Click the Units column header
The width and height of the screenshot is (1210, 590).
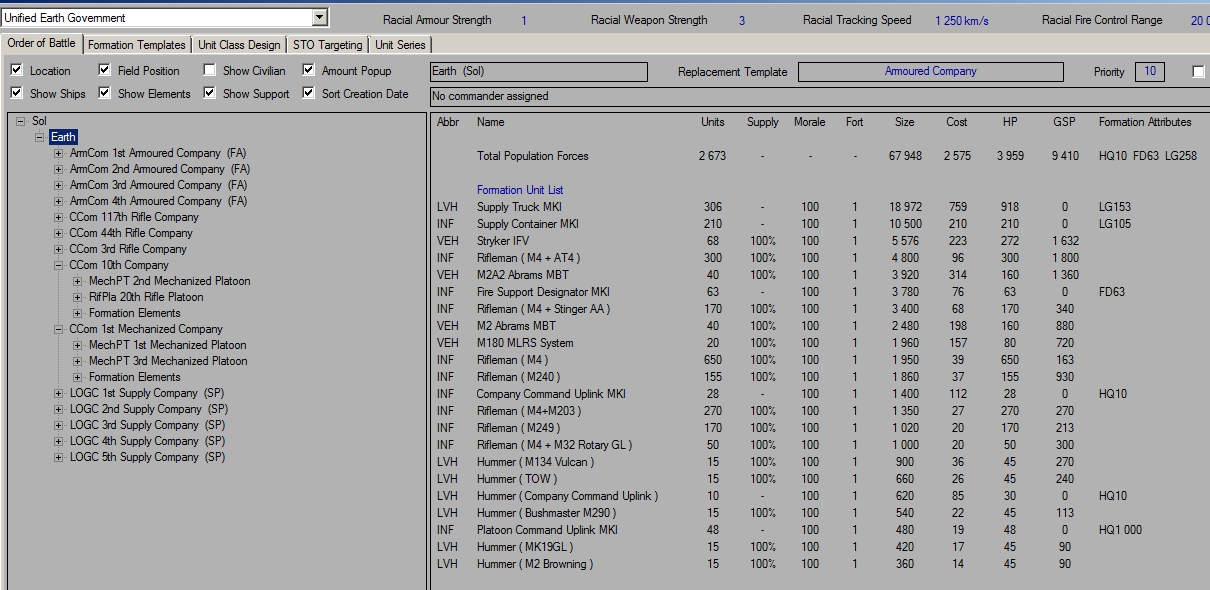point(713,122)
